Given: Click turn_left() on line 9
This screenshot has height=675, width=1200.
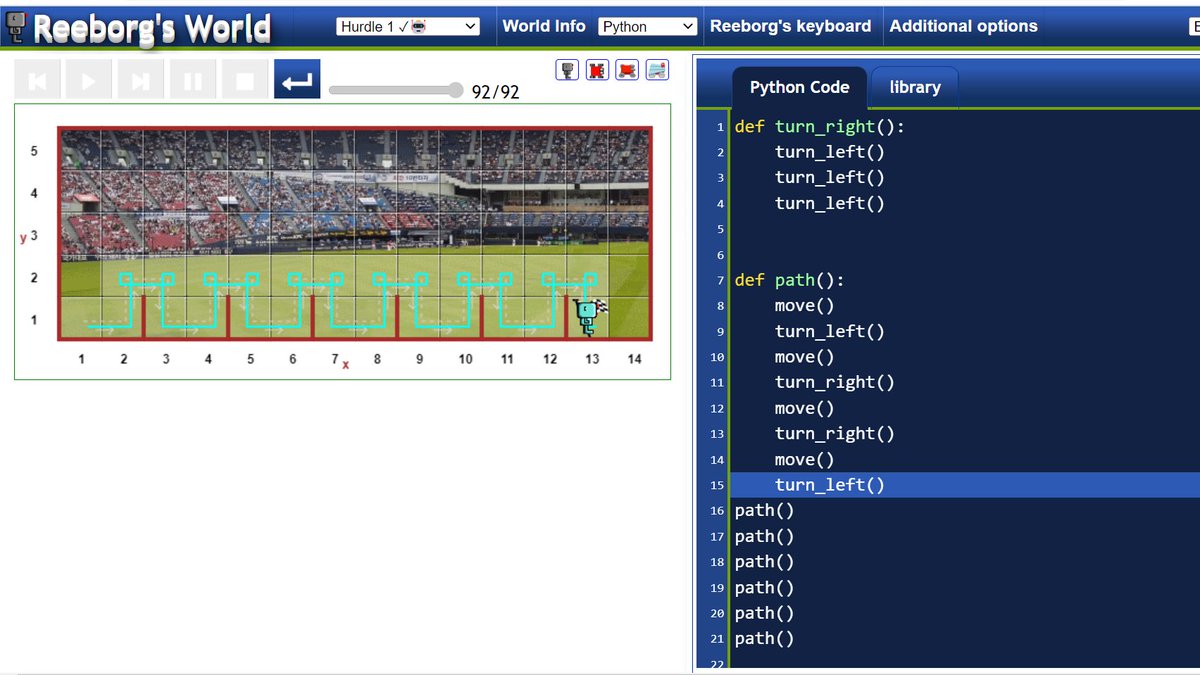Looking at the screenshot, I should click(x=830, y=331).
